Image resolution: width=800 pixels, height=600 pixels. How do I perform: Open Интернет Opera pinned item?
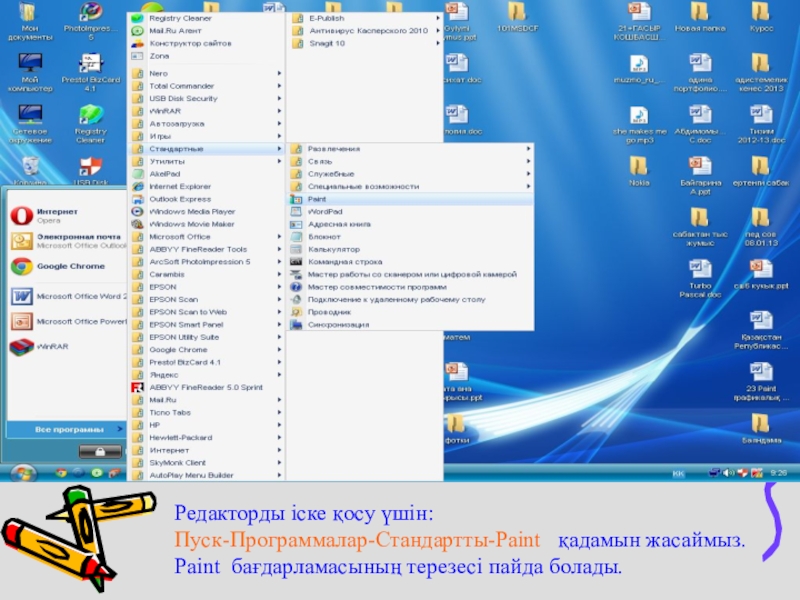(x=67, y=215)
